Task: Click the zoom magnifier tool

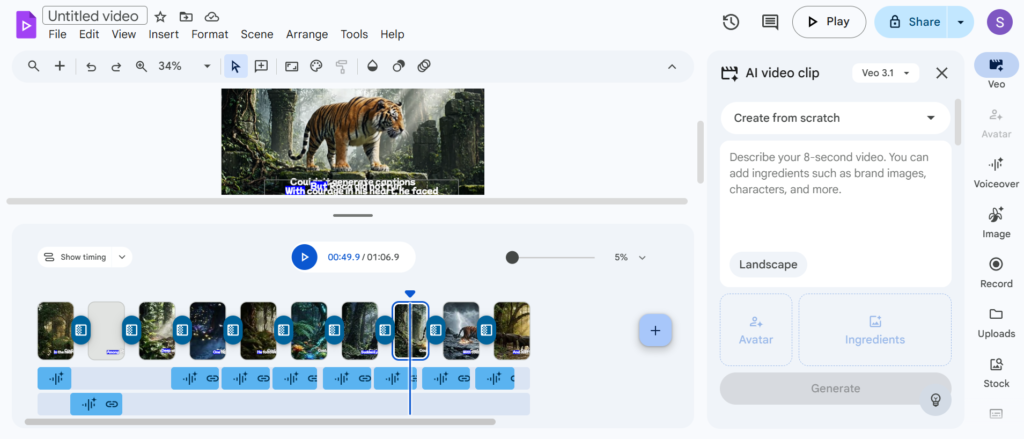Action: click(x=141, y=66)
